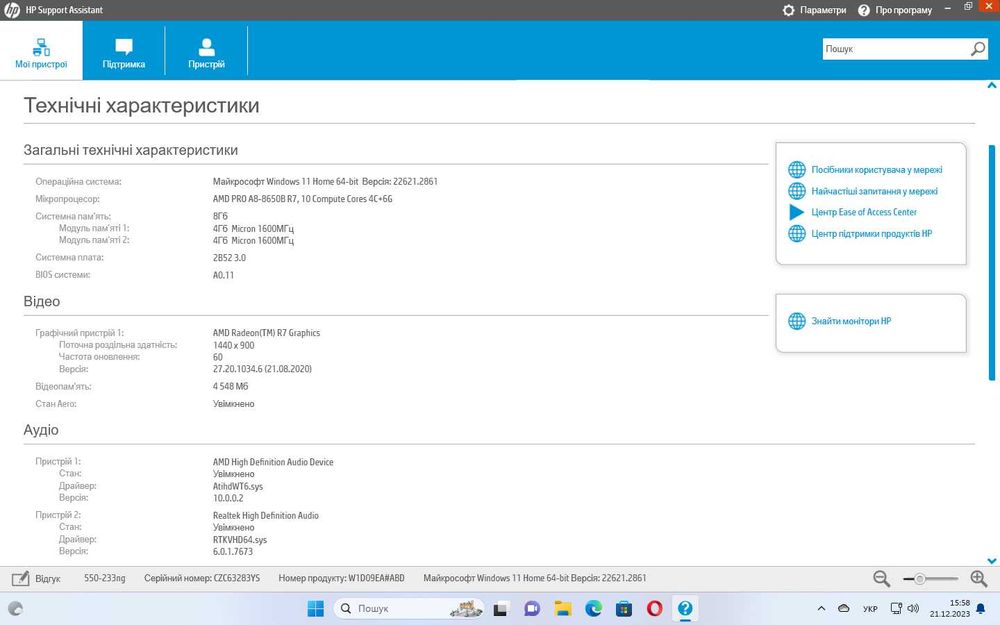Click the 1440 x 900 resolution value

[x=233, y=345]
